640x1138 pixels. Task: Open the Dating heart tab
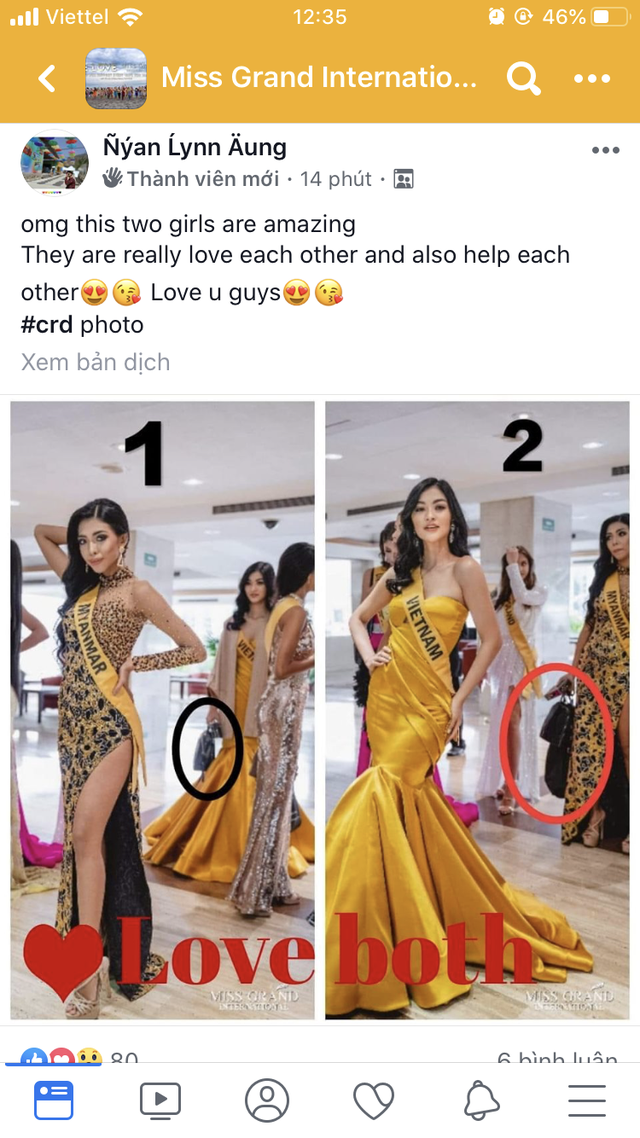[x=374, y=1100]
